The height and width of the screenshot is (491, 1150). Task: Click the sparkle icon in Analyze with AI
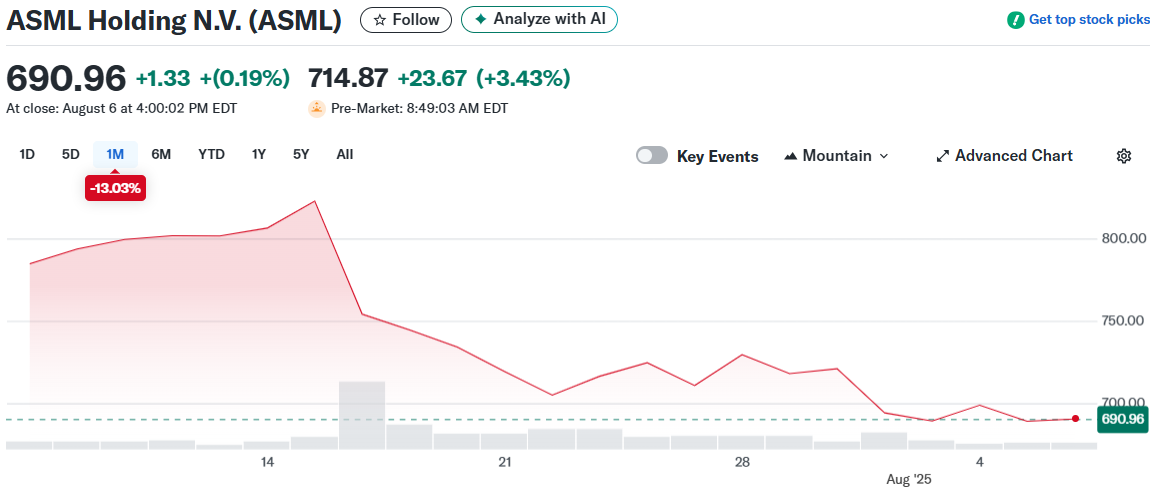click(x=480, y=19)
